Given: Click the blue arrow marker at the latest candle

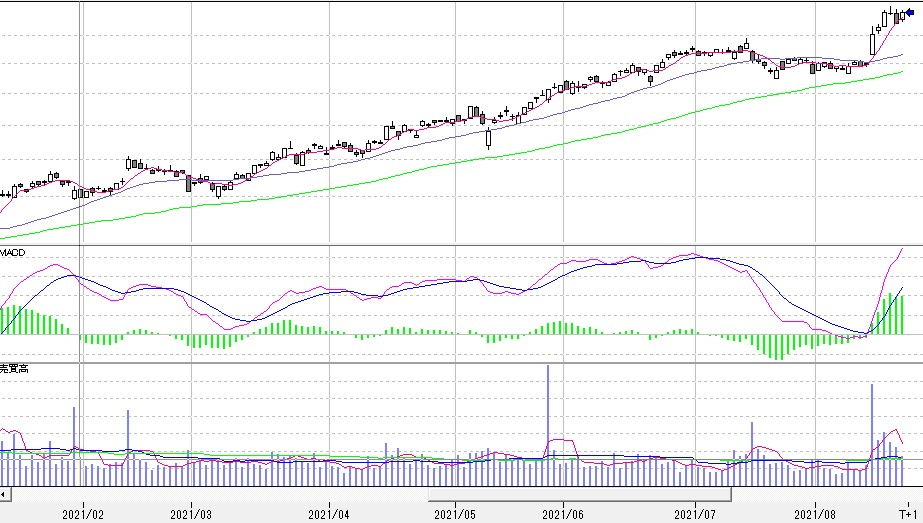Looking at the screenshot, I should click(x=909, y=12).
